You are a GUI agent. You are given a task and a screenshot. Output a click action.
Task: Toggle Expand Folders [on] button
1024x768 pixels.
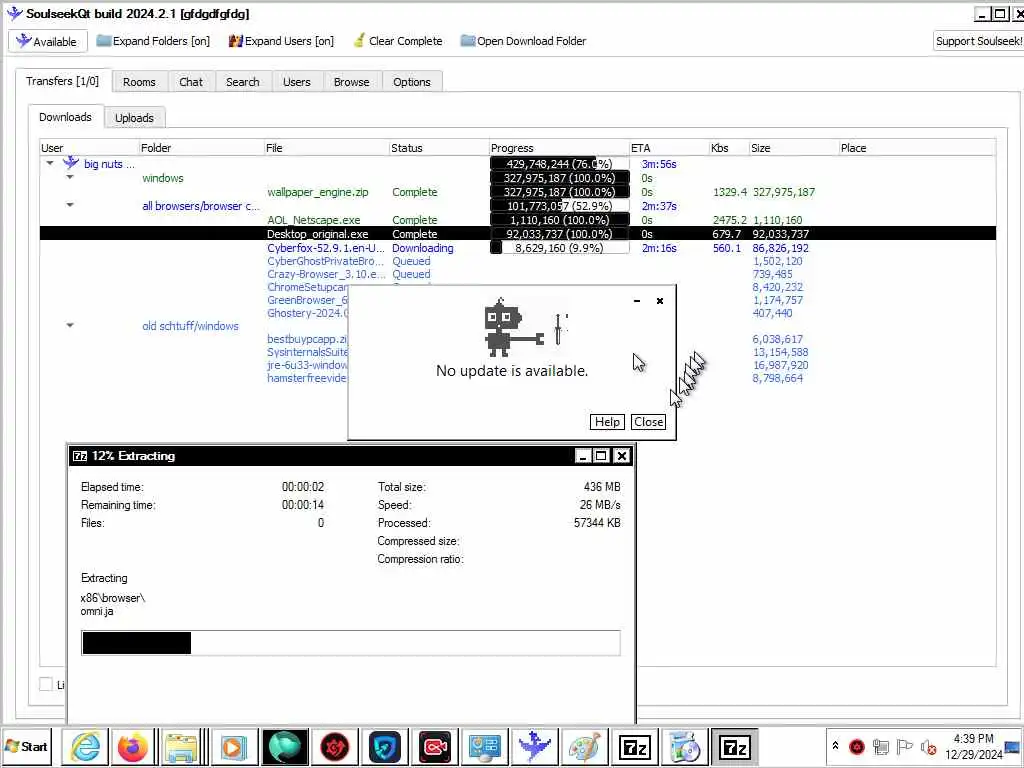pos(153,41)
